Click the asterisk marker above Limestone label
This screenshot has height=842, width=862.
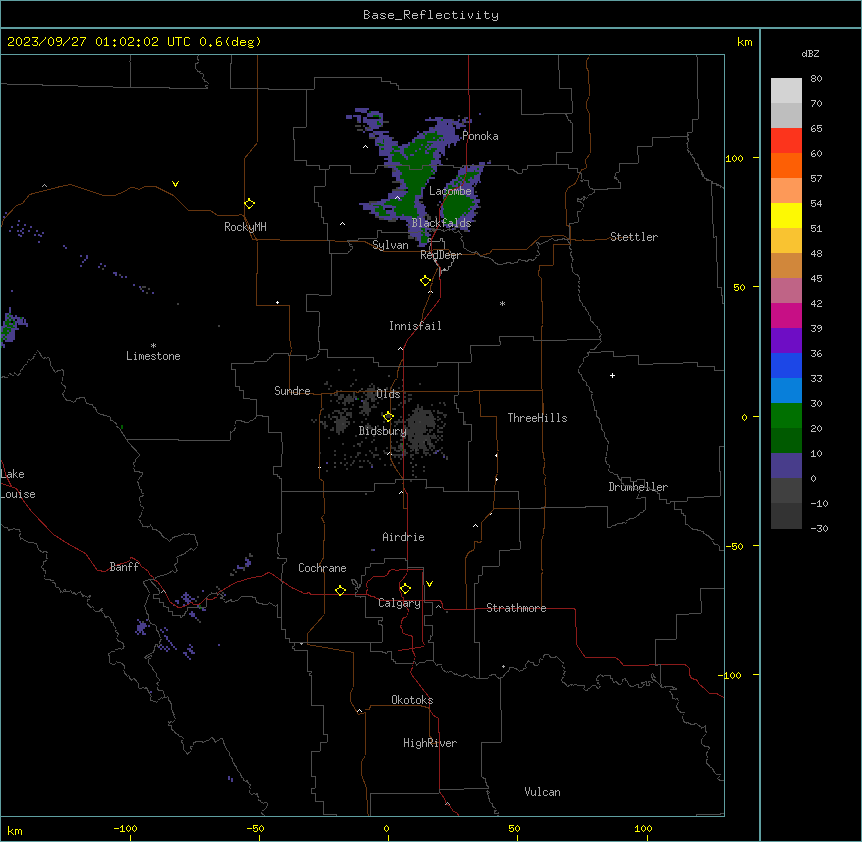point(153,346)
